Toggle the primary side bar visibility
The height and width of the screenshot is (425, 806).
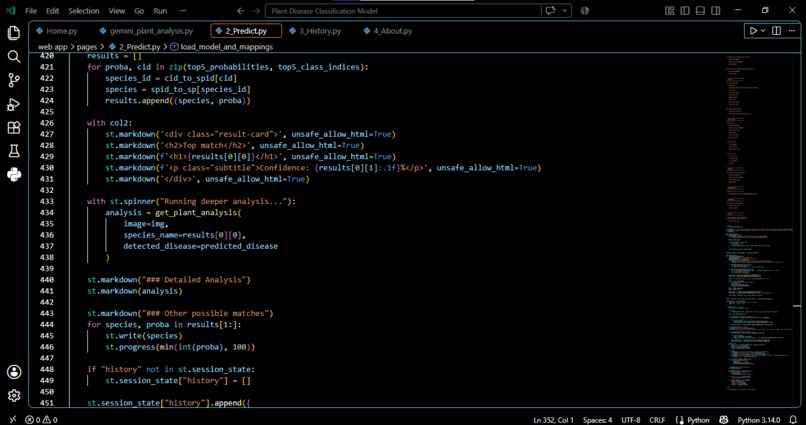pyautogui.click(x=685, y=11)
